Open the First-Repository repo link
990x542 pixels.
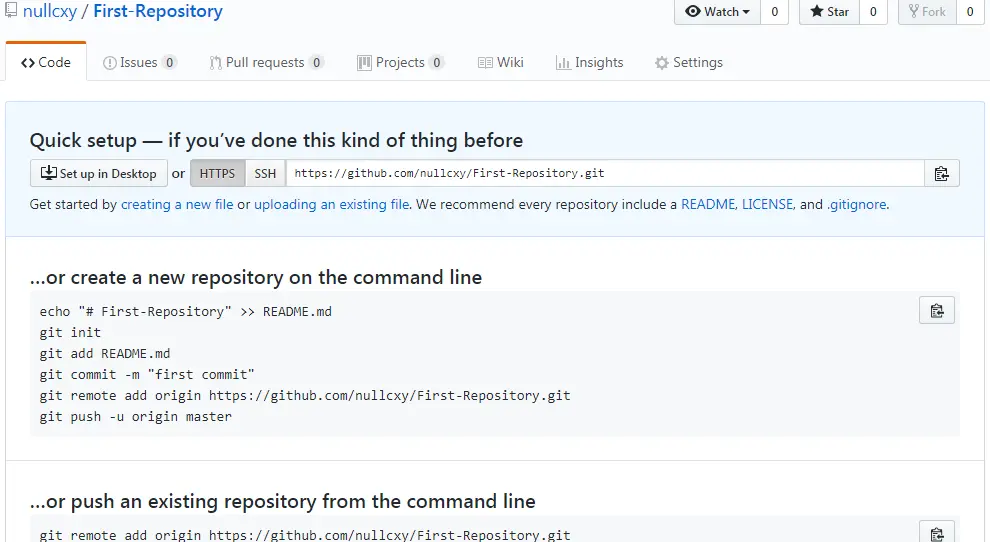coord(158,11)
